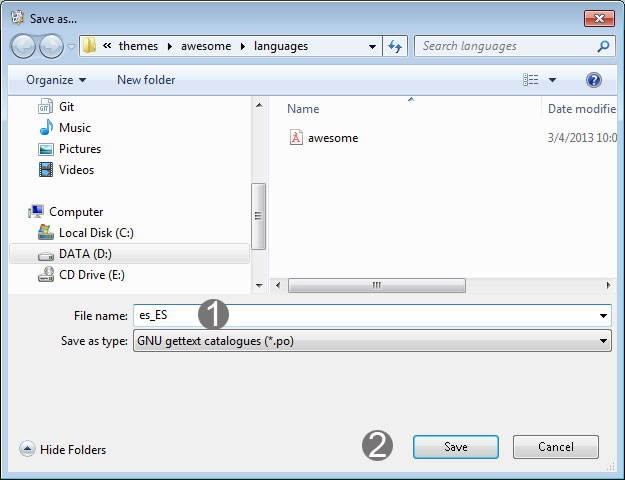This screenshot has width=625, height=480.
Task: Select CD Drive (E:) in sidebar
Action: tap(91, 275)
